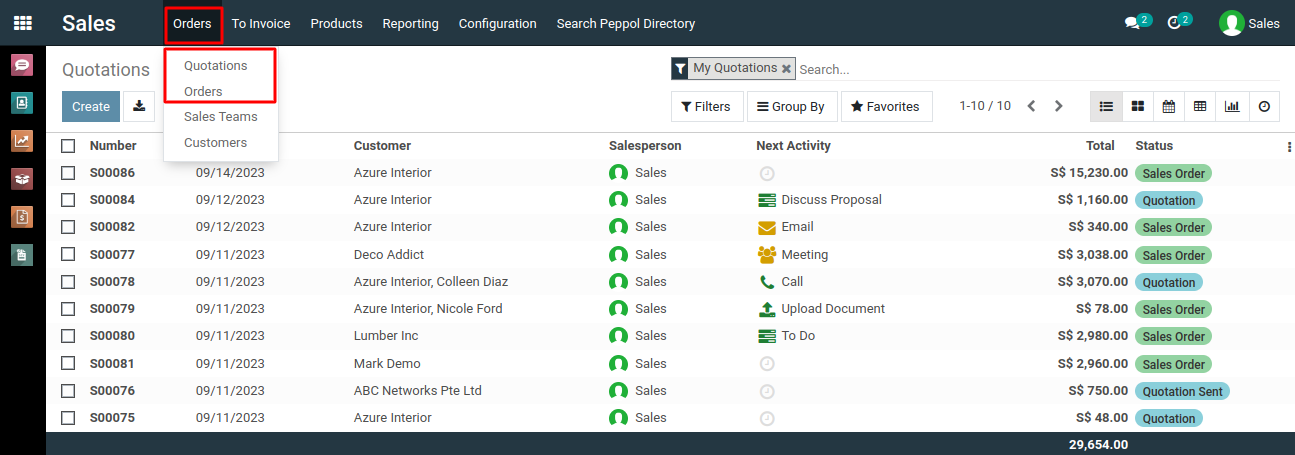Switch to graph view
1295x455 pixels.
click(x=1231, y=106)
